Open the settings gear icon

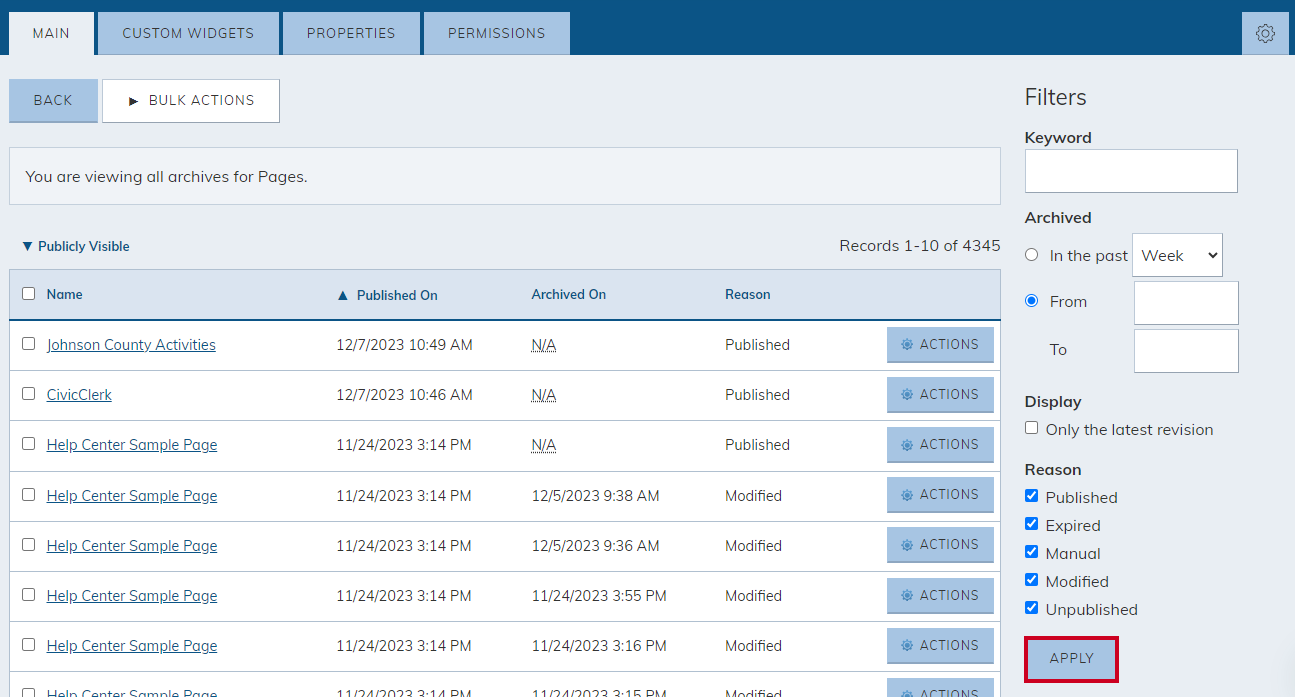[x=1265, y=33]
